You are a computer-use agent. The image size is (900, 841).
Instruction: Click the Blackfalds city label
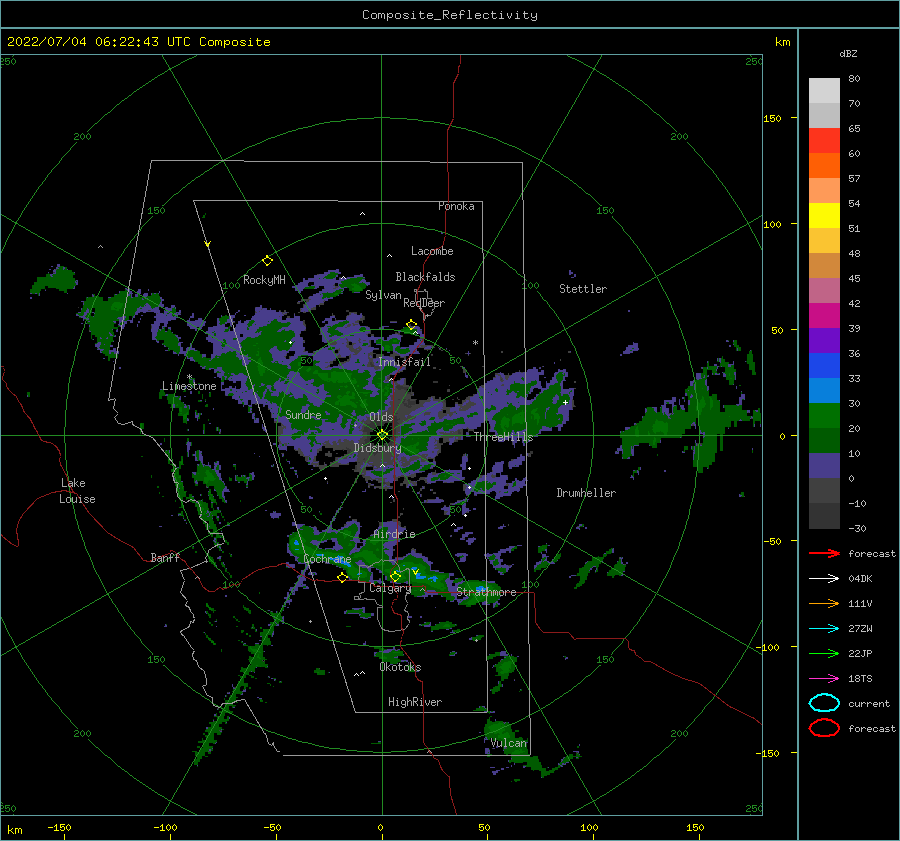(425, 277)
